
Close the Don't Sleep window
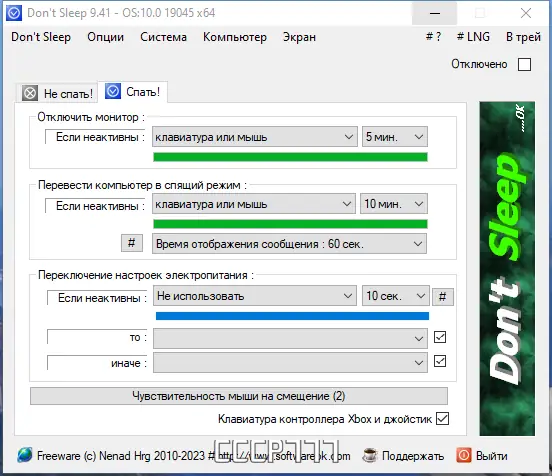[x=526, y=13]
